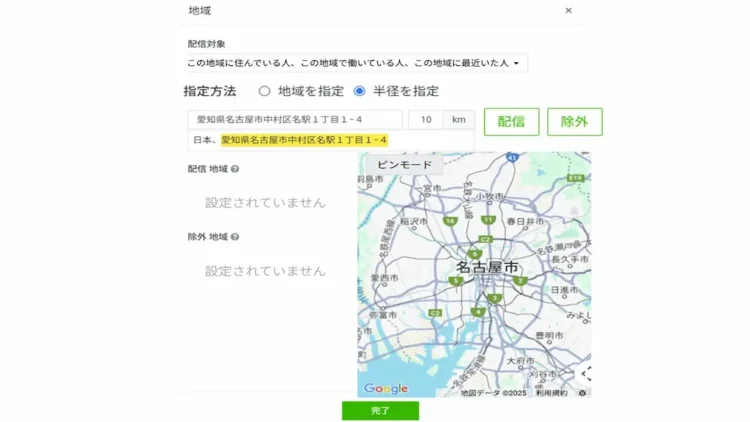Viewport: 750px width, 422px height.
Task: Click the address search input field
Action: (295, 120)
